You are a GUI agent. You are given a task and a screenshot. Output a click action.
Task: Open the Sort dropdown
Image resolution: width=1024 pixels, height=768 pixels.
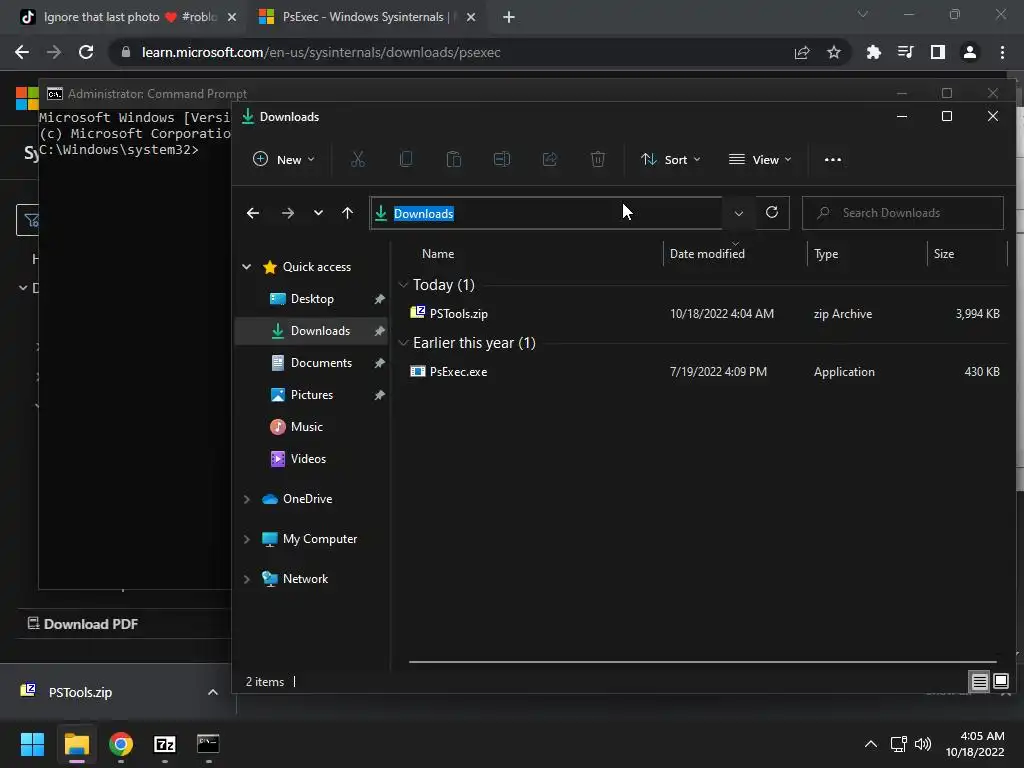671,159
